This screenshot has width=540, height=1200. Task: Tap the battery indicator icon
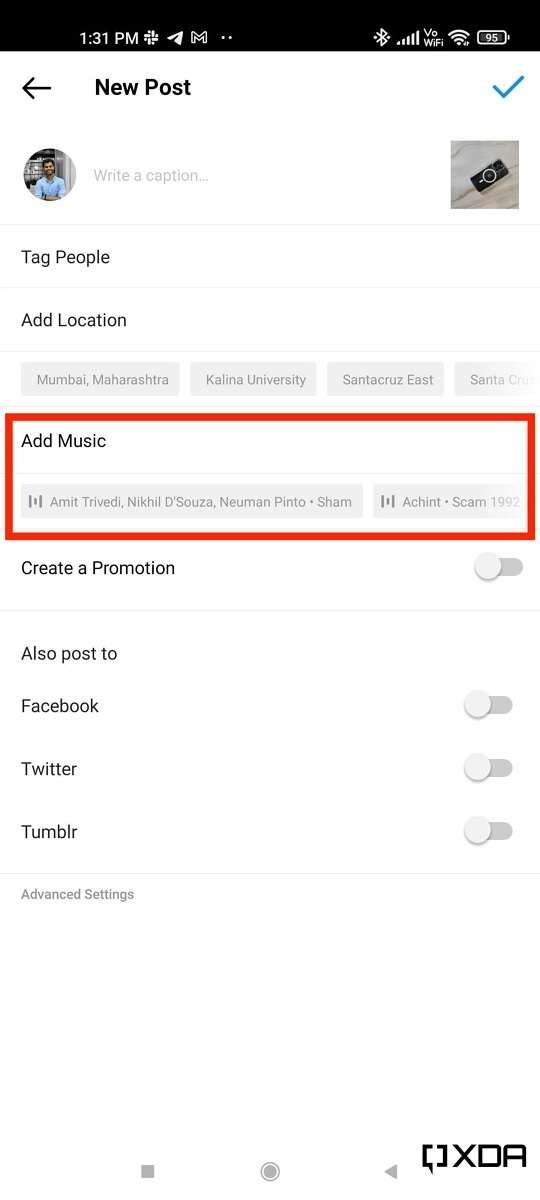[x=492, y=37]
